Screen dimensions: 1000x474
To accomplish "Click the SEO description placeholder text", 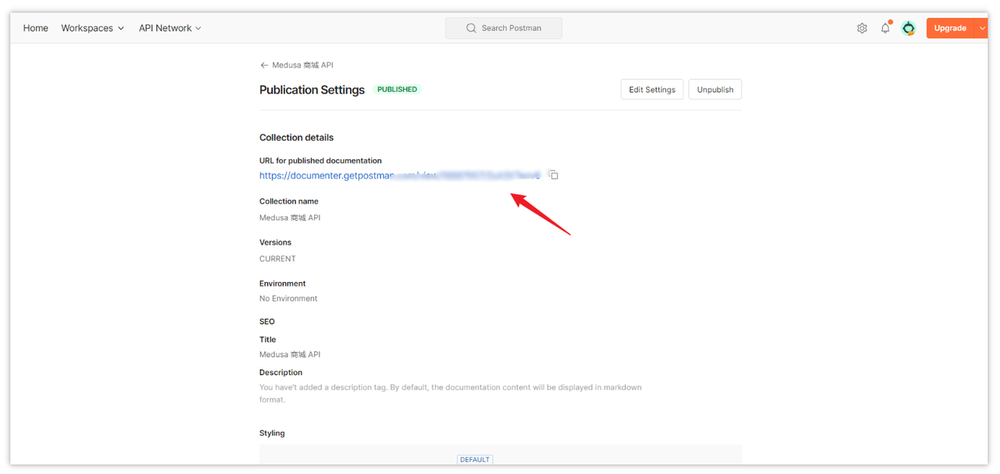I will (x=448, y=393).
